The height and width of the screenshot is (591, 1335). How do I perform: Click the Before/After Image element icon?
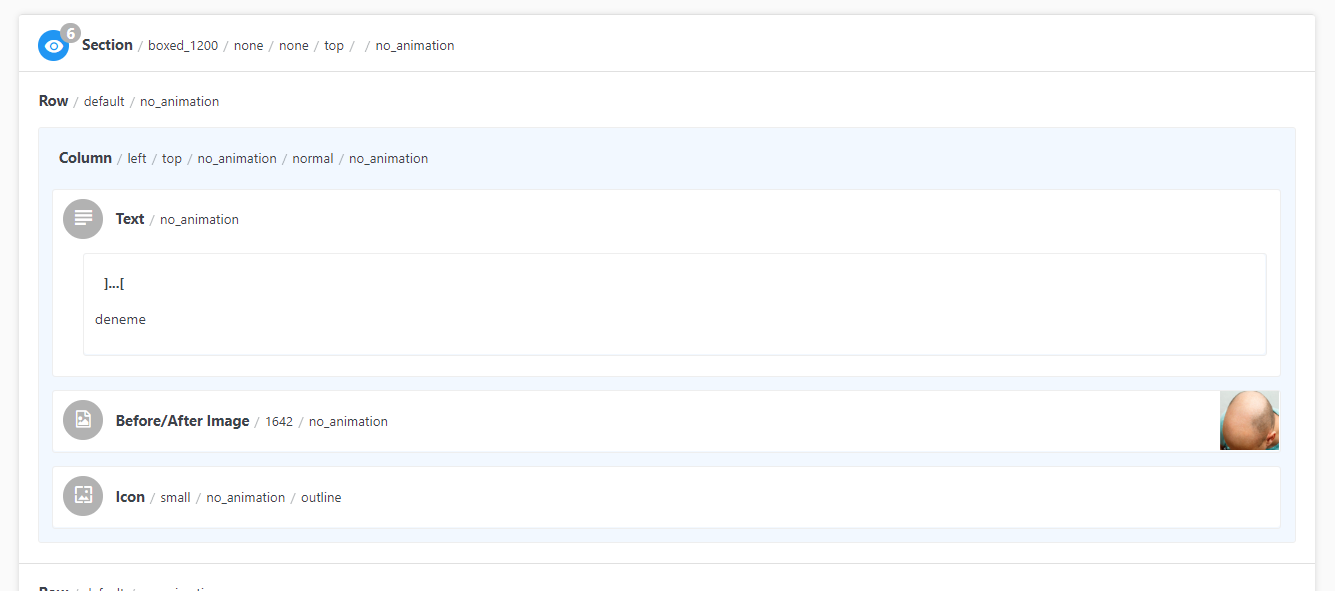83,421
